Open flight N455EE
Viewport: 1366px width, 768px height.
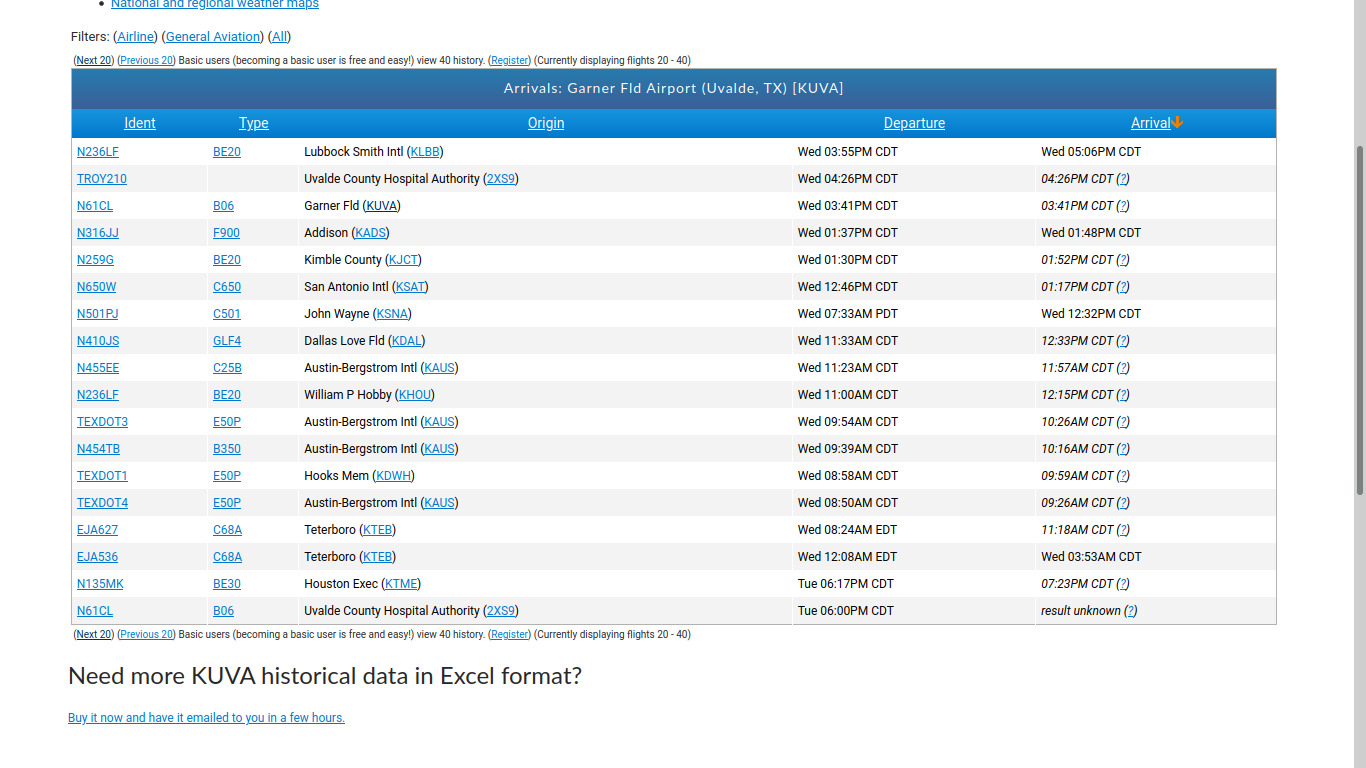[x=98, y=368]
